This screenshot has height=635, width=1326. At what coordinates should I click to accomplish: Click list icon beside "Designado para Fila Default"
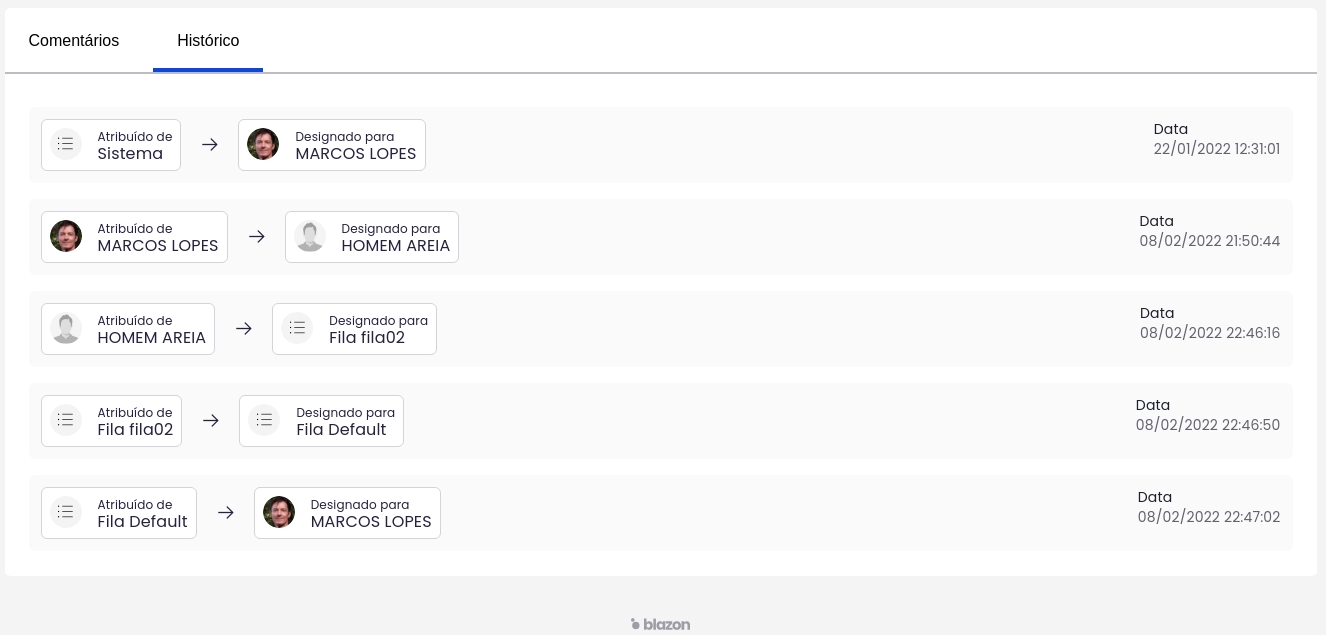point(264,420)
